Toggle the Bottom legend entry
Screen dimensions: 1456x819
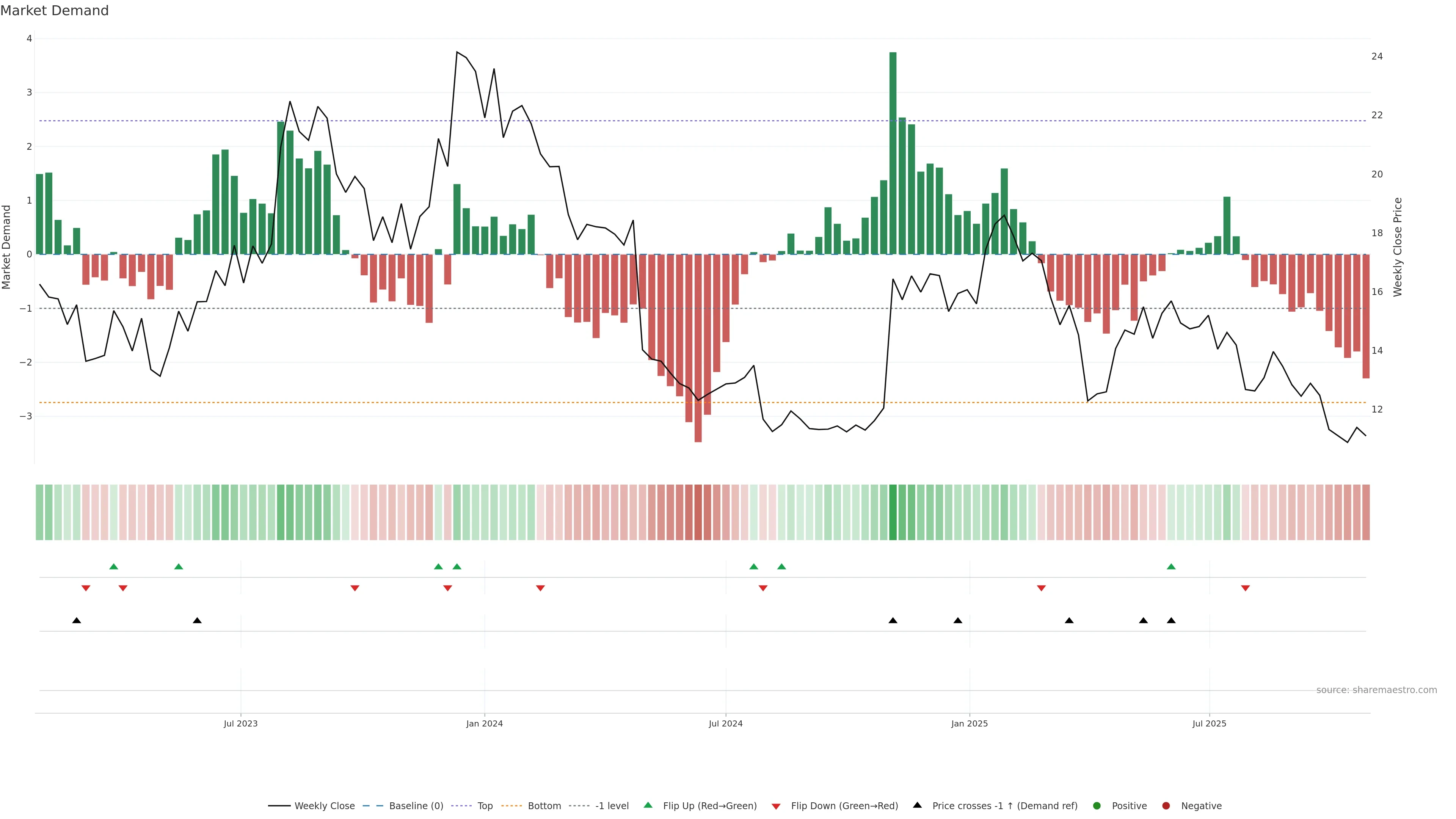(x=544, y=805)
